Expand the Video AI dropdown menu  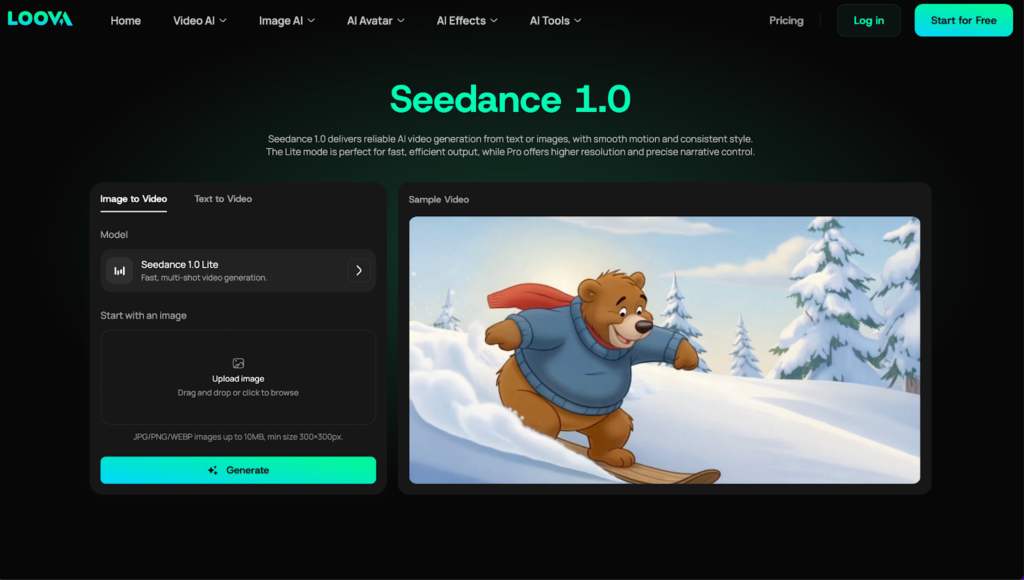pos(199,21)
